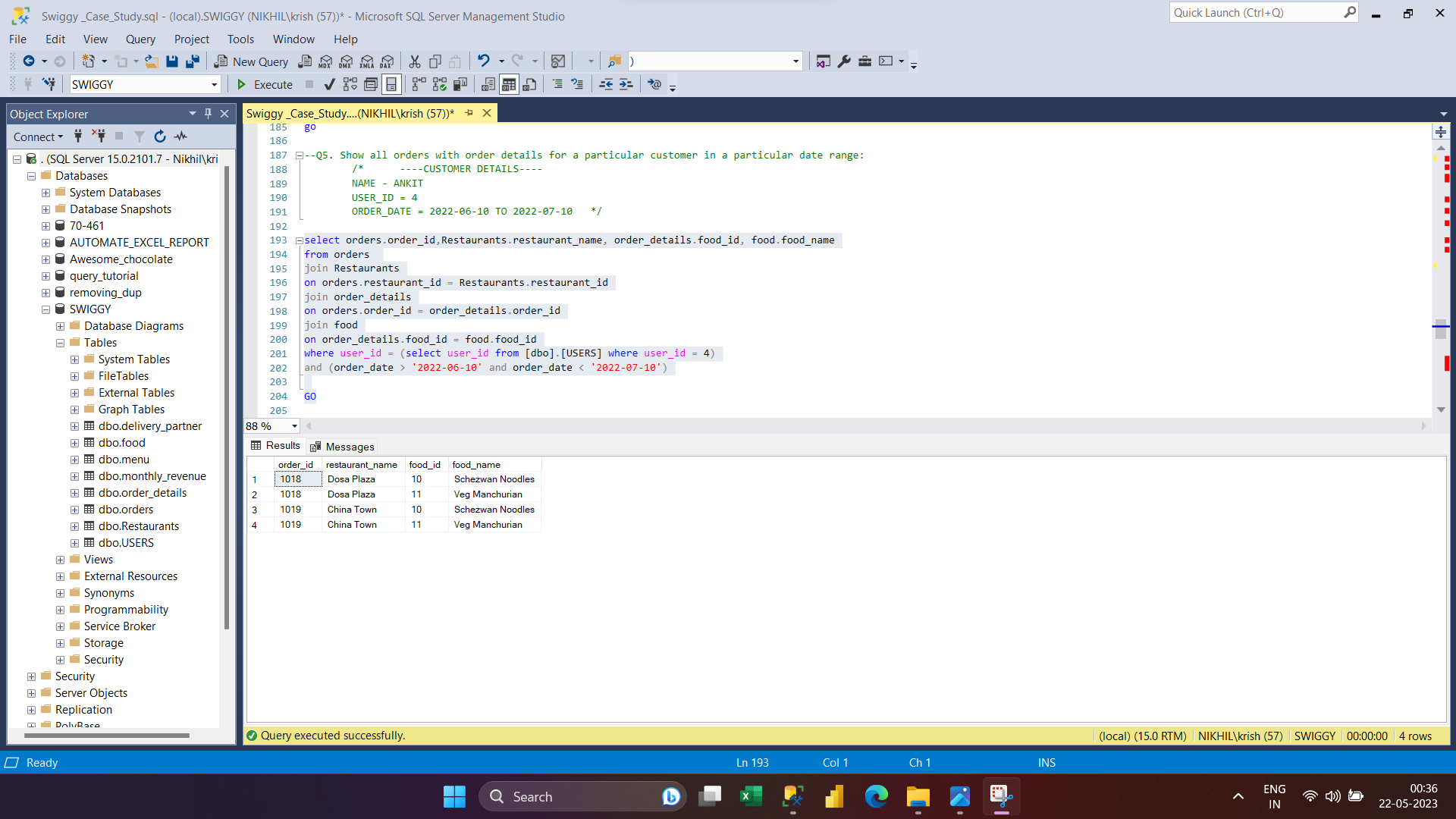Click the MDX query icon
This screenshot has width=1456, height=819.
coord(326,61)
